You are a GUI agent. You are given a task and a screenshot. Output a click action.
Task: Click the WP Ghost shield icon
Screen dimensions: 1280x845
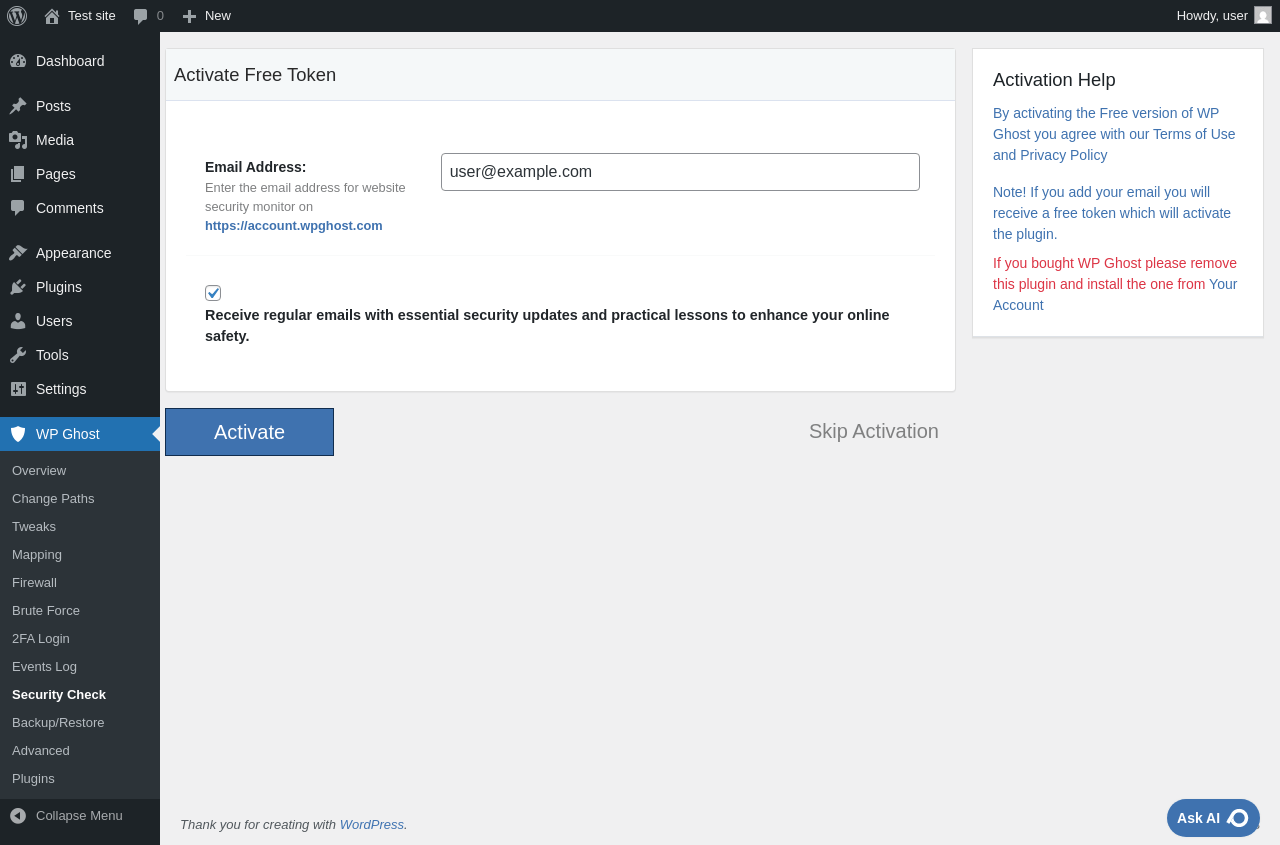tap(18, 434)
